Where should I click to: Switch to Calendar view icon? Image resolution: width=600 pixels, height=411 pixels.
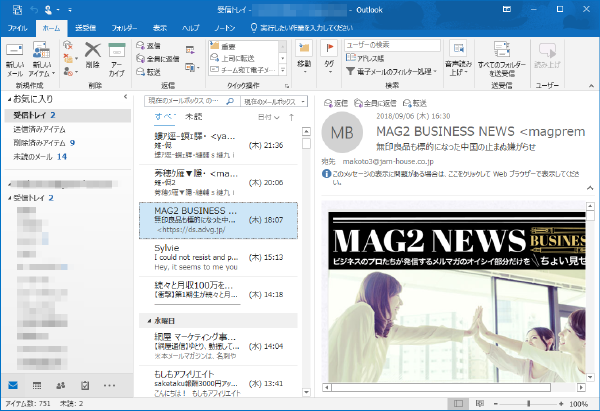tap(37, 385)
